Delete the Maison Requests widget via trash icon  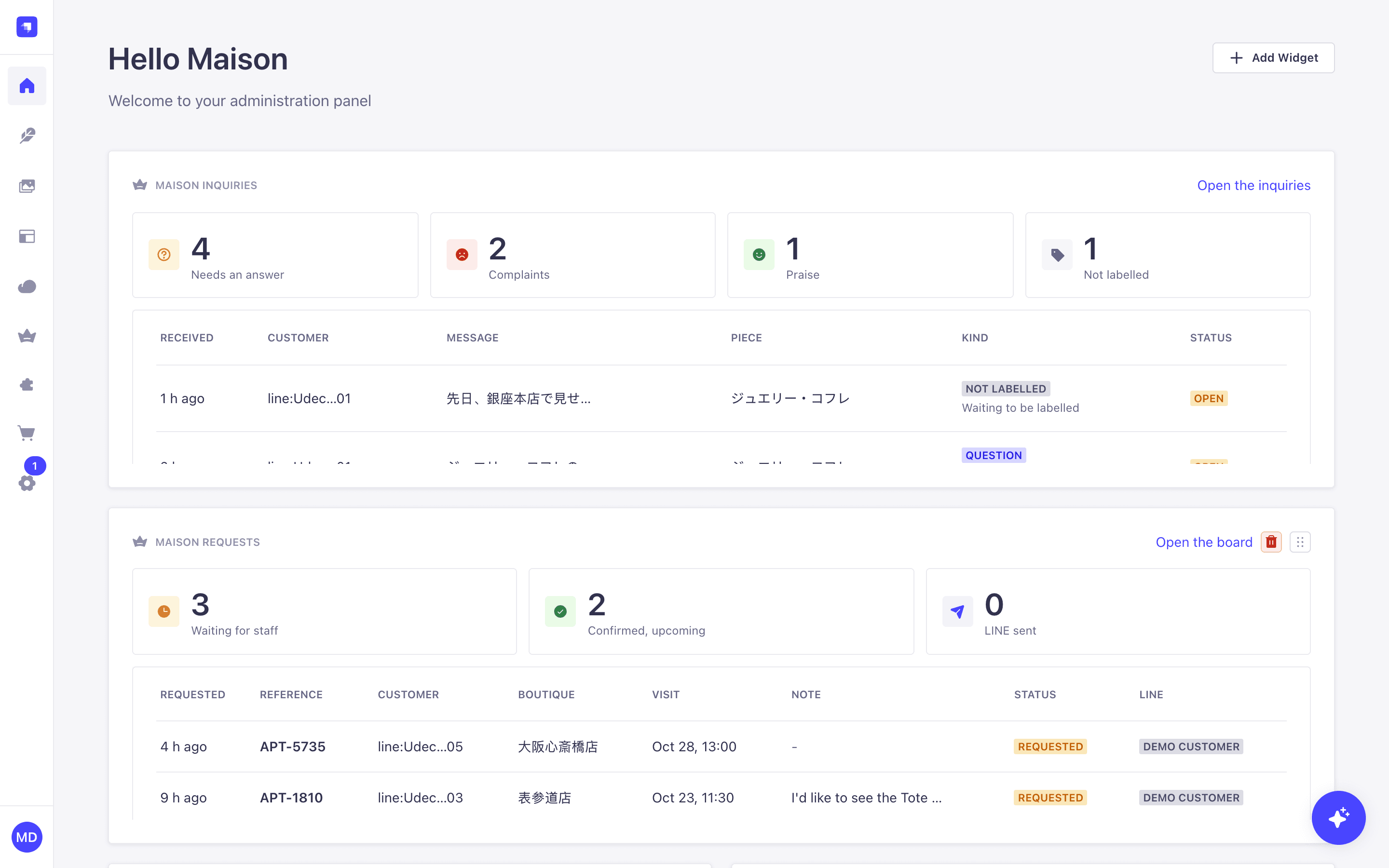point(1271,542)
